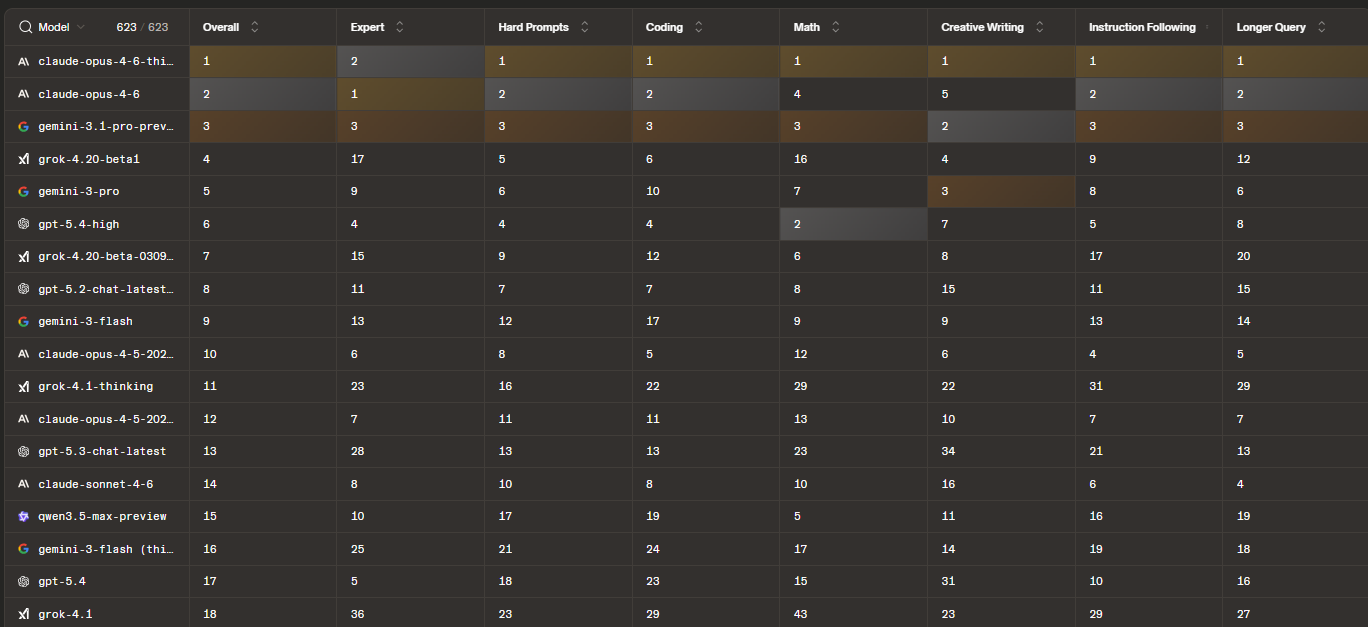Image resolution: width=1368 pixels, height=627 pixels.
Task: Click the Google icon beside gemini-3.1-pro-prev…
Action: 24,127
